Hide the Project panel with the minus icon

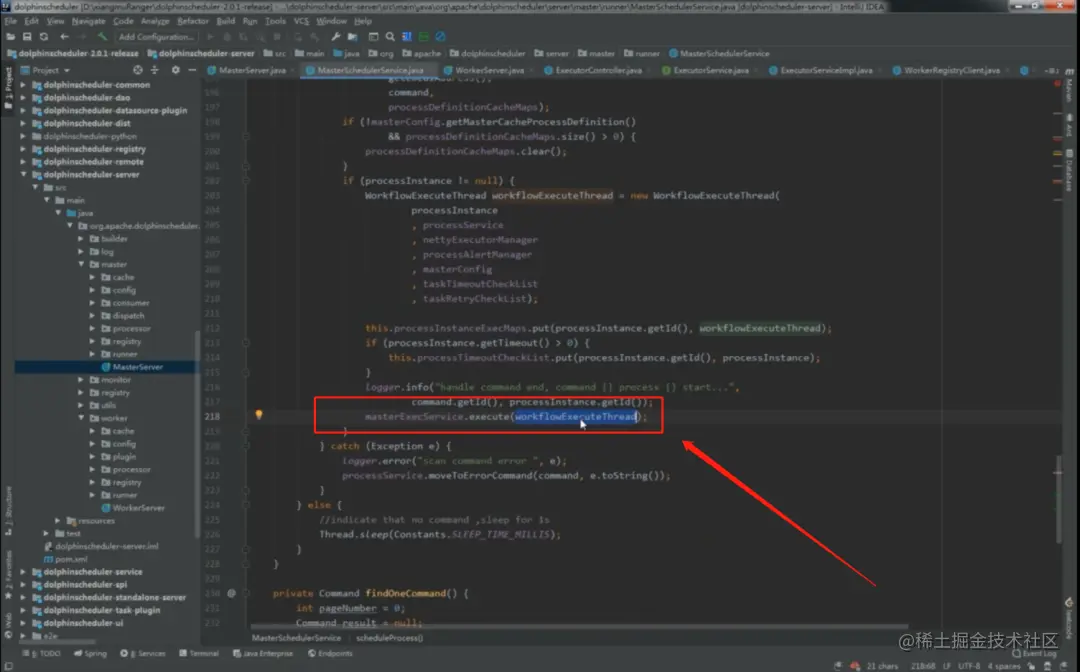(x=192, y=70)
